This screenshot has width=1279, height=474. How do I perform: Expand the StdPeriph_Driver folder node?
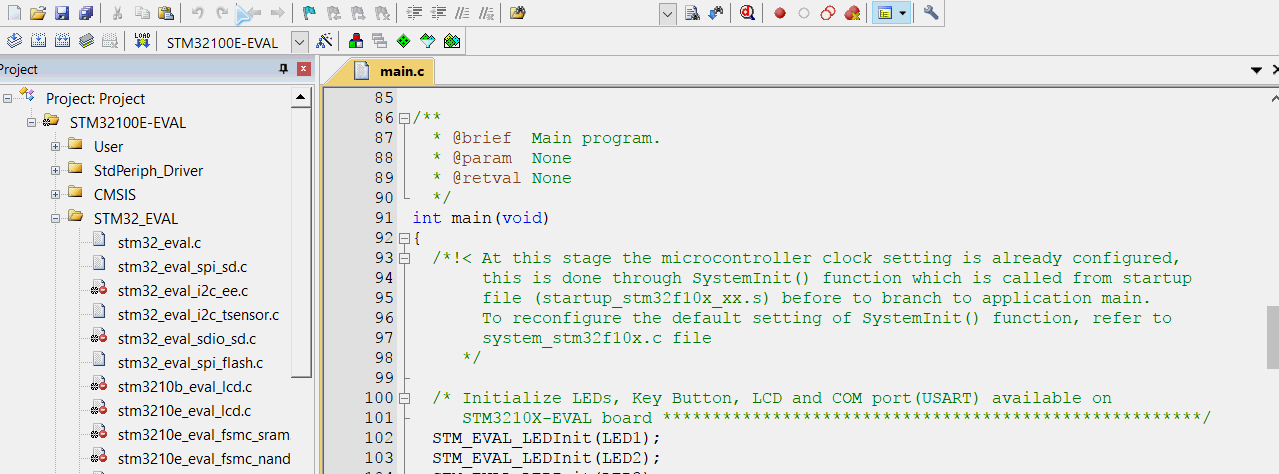coord(56,170)
